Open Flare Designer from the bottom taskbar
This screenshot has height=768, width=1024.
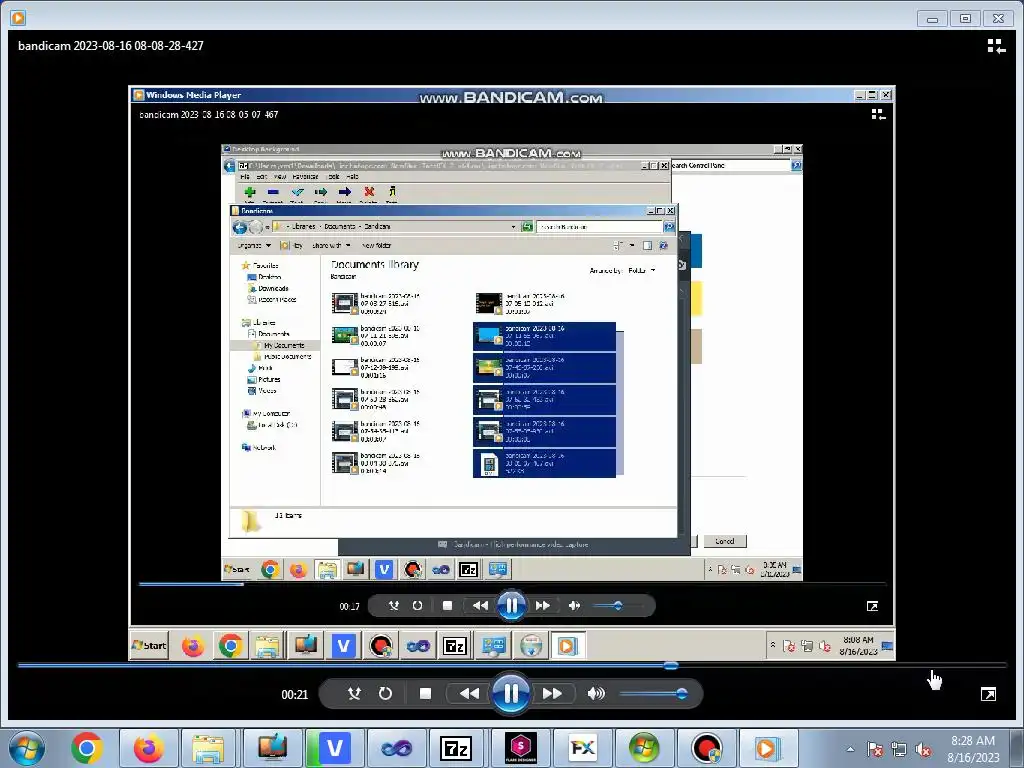pyautogui.click(x=520, y=748)
